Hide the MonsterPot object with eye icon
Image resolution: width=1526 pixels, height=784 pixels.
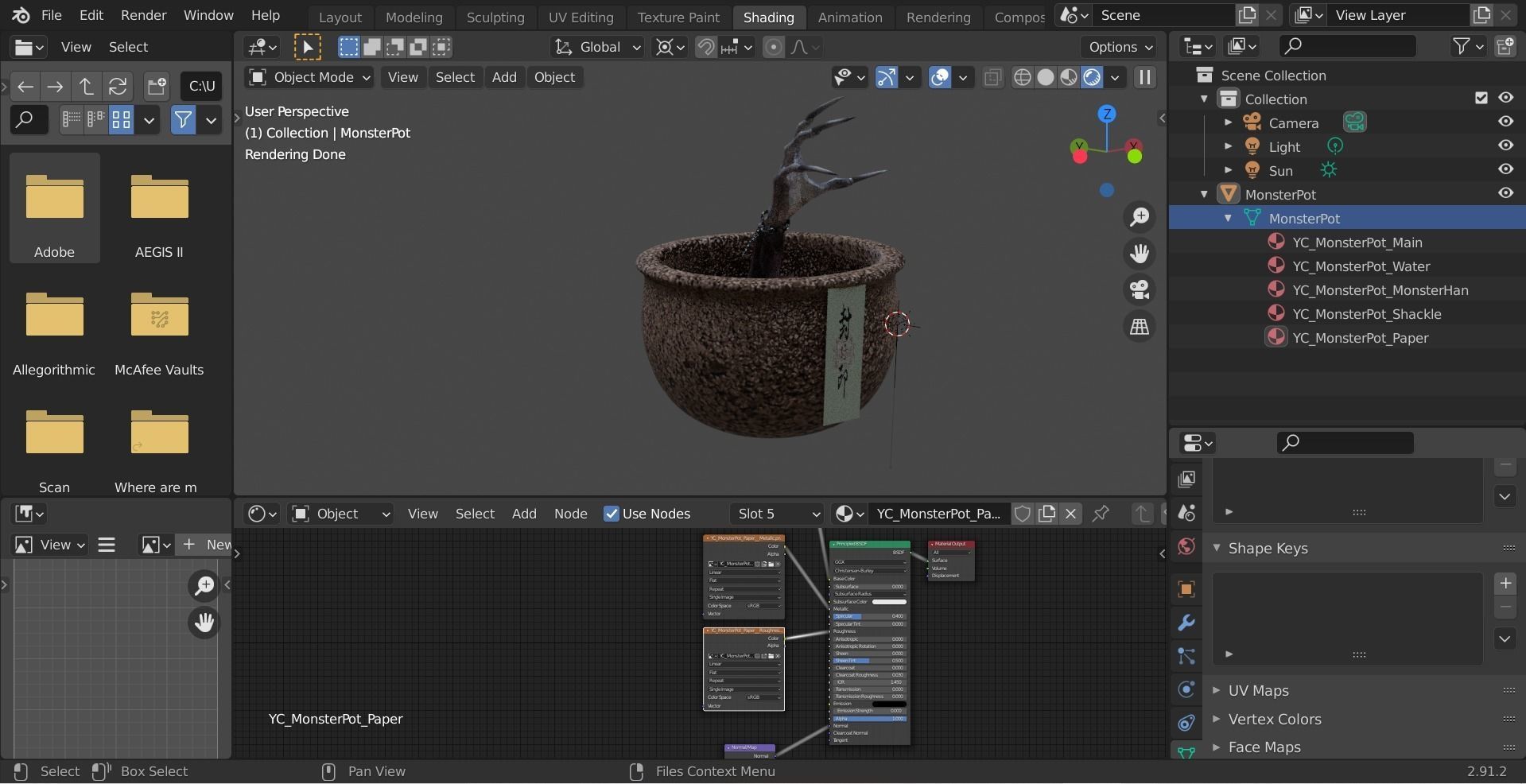(x=1505, y=194)
